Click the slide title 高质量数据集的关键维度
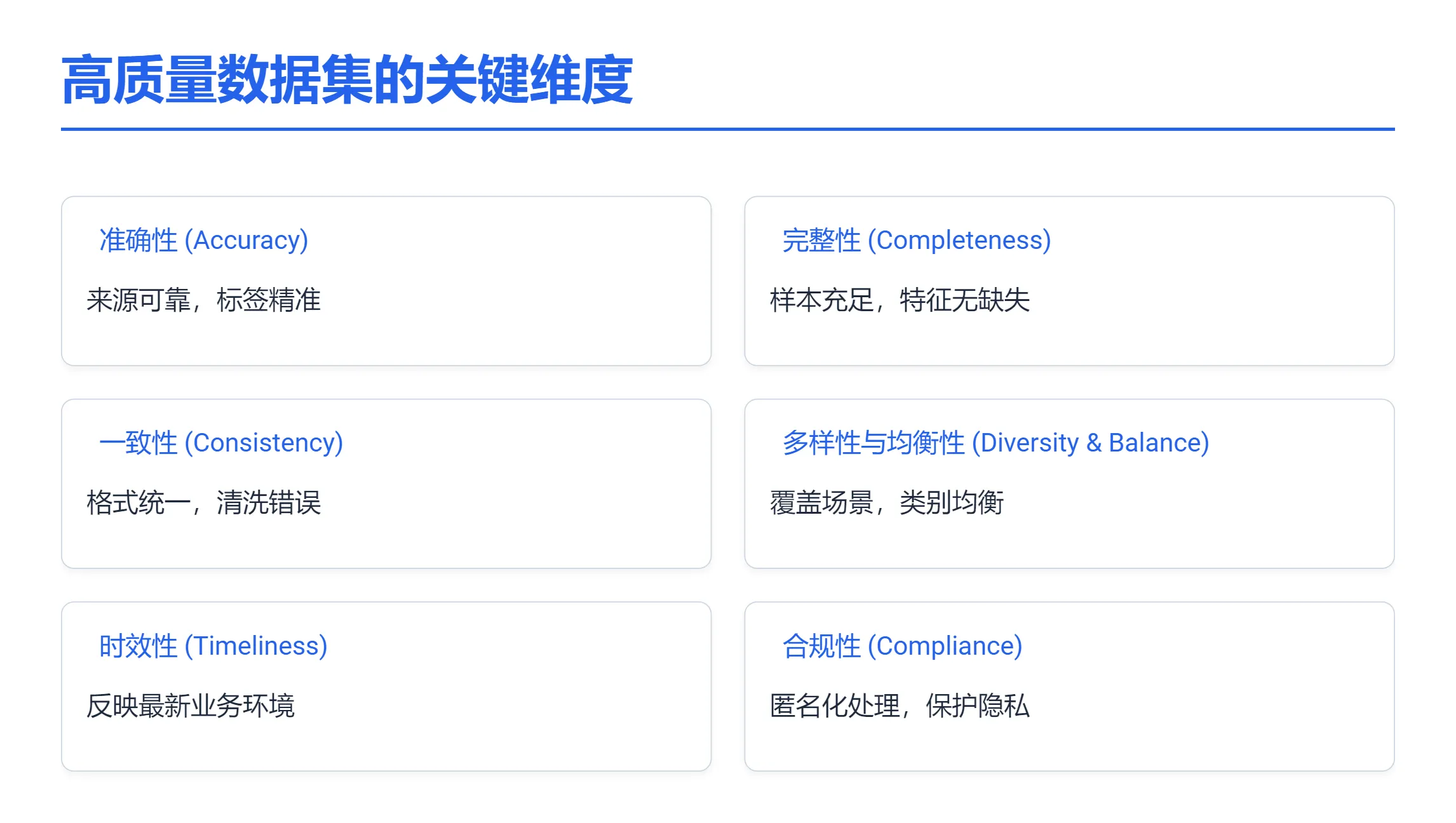This screenshot has width=1456, height=823. [347, 80]
